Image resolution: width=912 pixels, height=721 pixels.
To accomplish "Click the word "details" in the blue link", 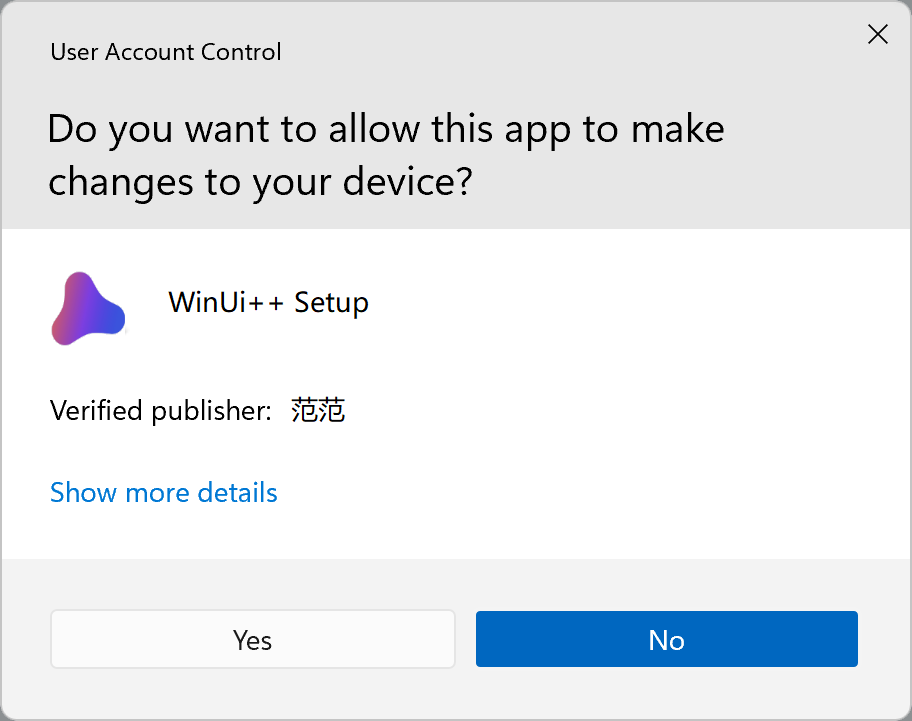I will [237, 493].
